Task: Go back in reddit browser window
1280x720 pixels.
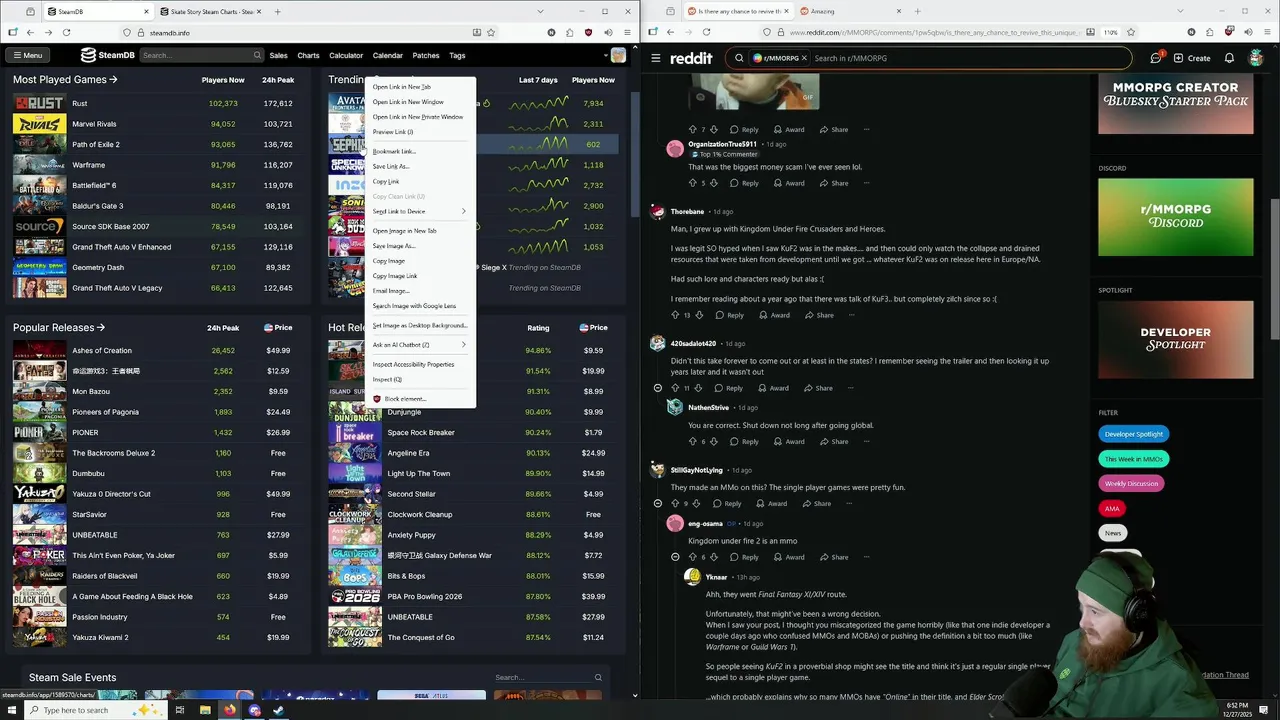Action: [x=670, y=32]
